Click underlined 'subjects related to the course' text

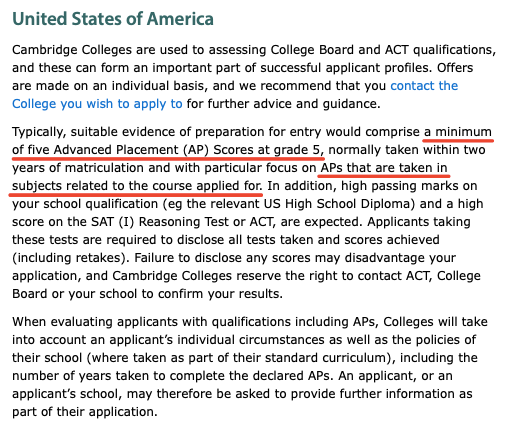[102, 186]
